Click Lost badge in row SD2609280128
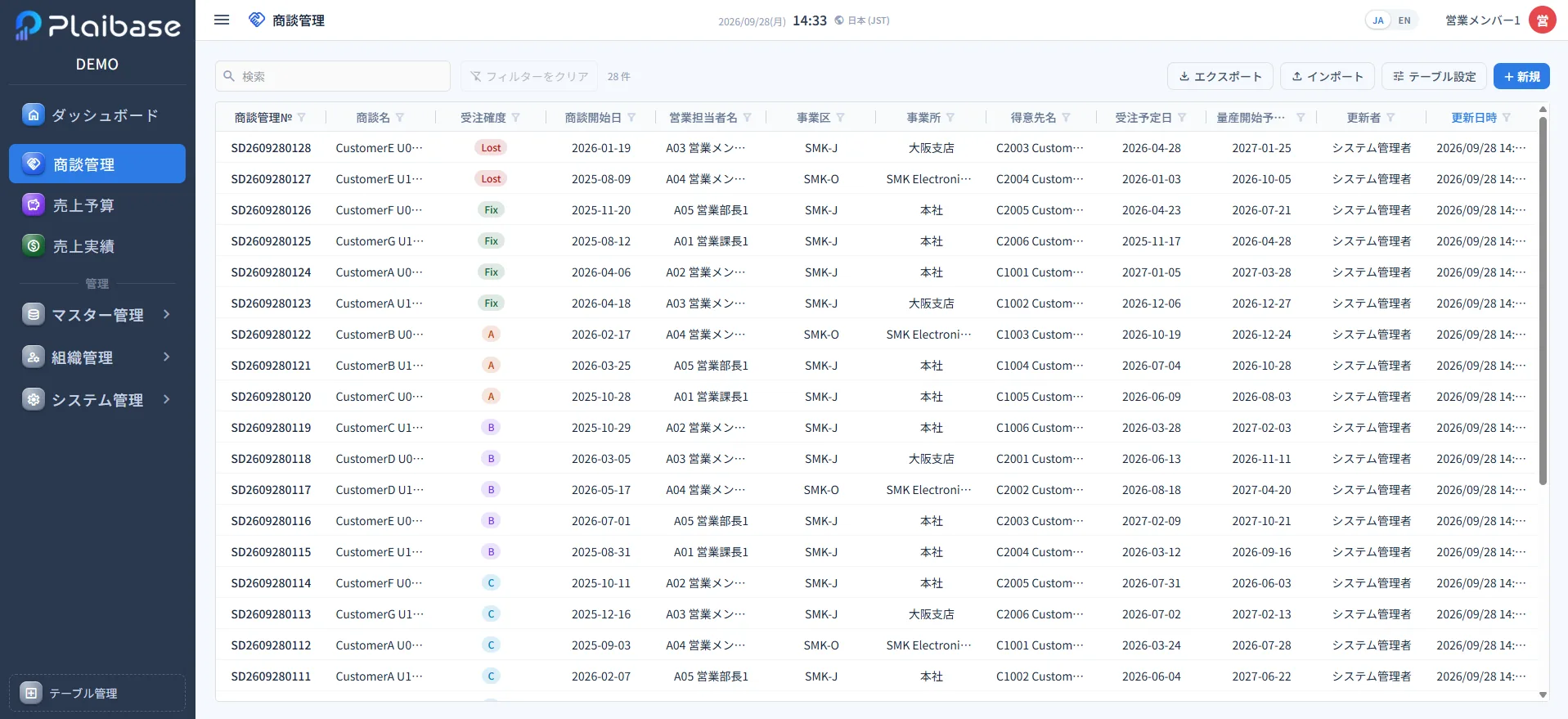 (x=491, y=148)
